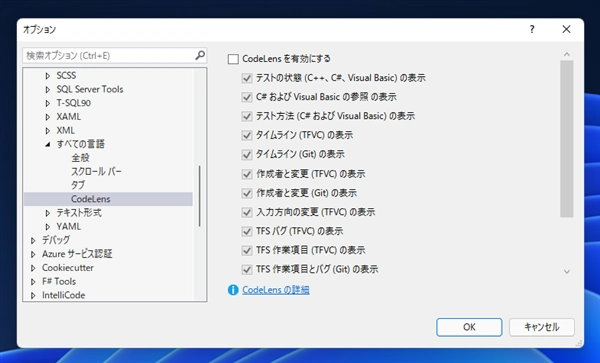Expand the SQL Server Tools node arrow

[x=47, y=90]
